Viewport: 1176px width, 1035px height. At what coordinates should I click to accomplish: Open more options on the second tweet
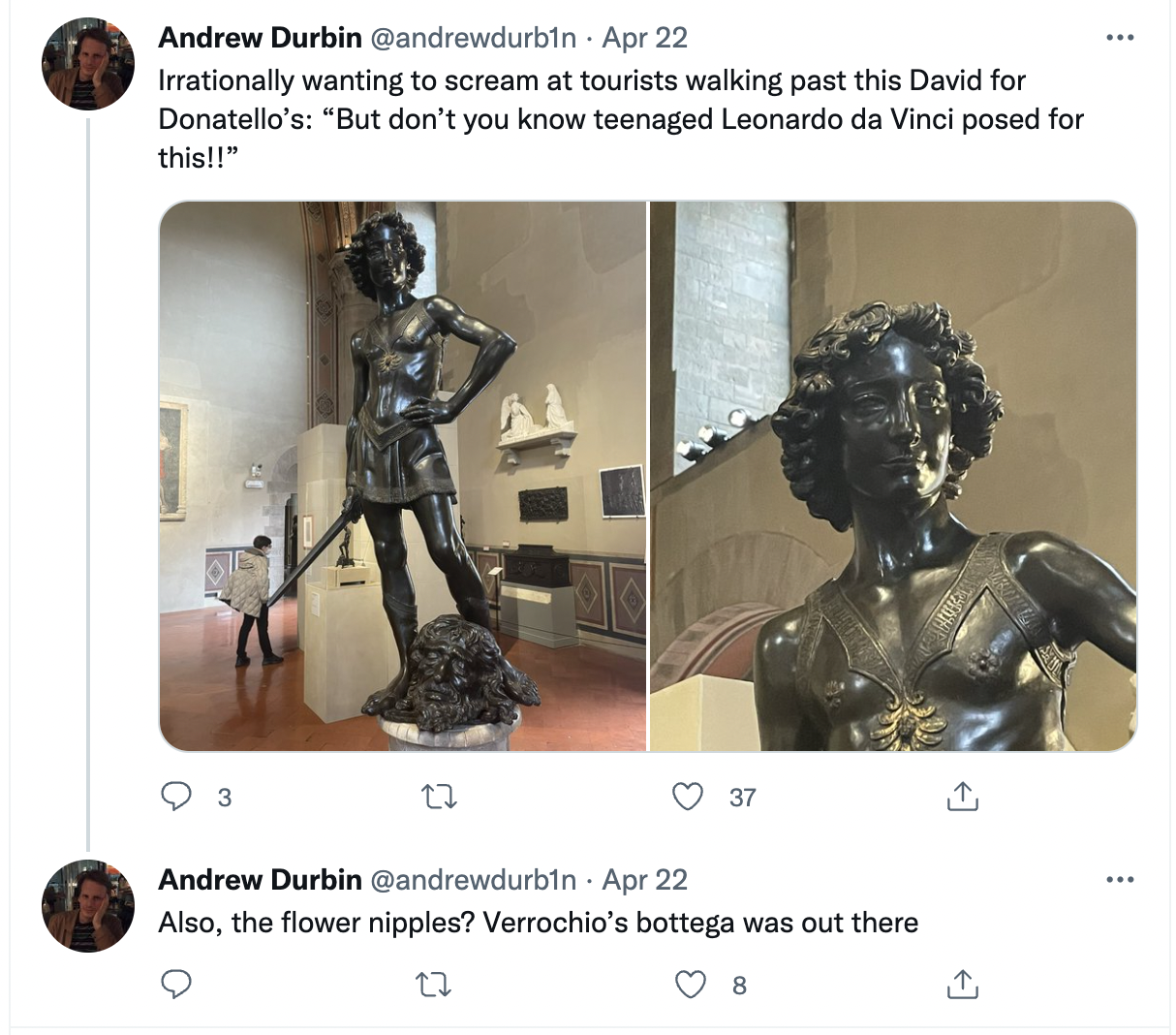pos(1119,880)
